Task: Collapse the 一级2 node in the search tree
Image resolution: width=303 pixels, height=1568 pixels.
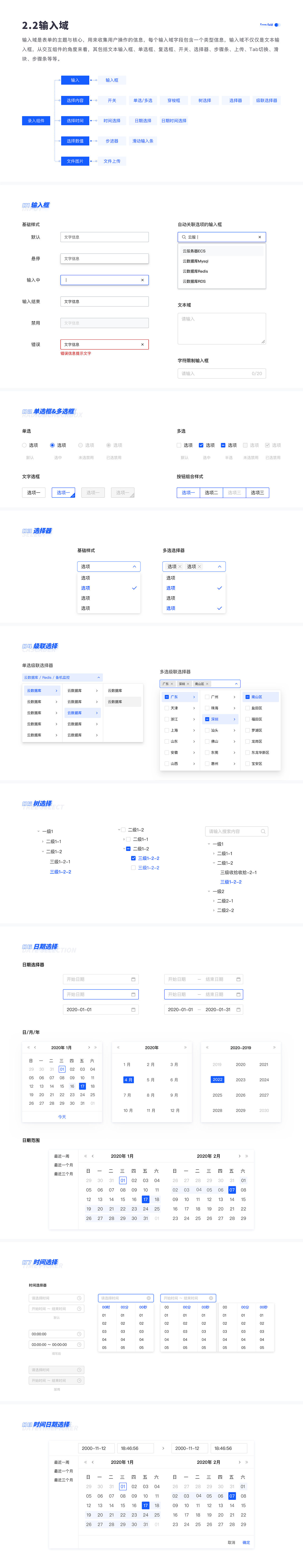Action: (209, 891)
